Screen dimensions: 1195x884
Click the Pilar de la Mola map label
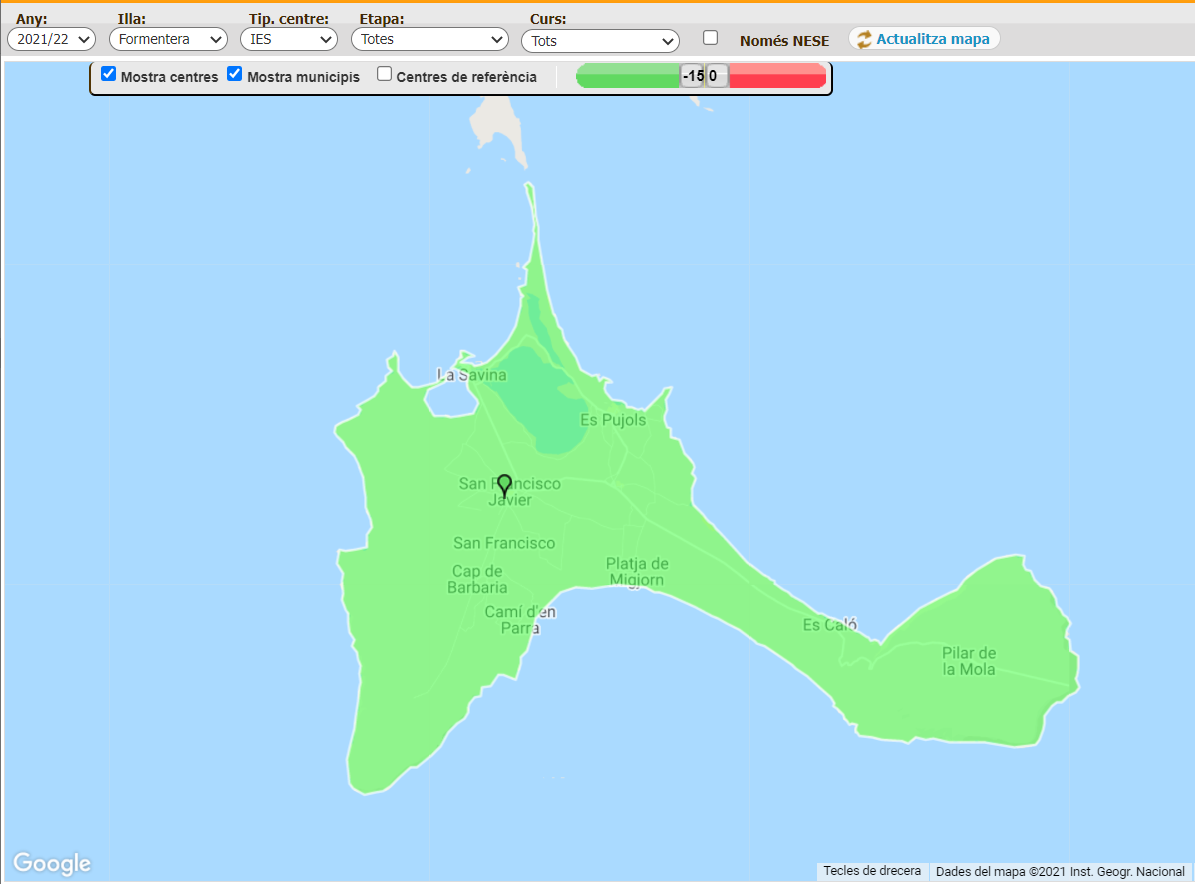[x=969, y=661]
